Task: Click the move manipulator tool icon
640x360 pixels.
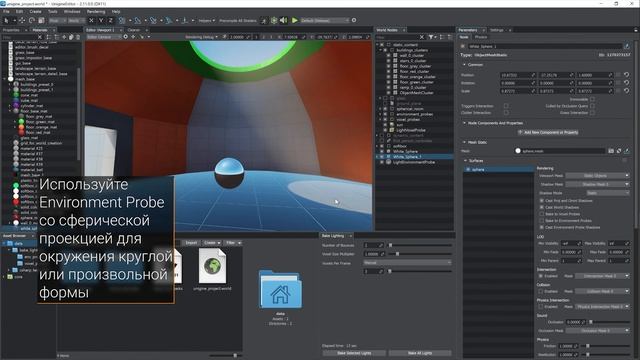Action: tap(22, 20)
